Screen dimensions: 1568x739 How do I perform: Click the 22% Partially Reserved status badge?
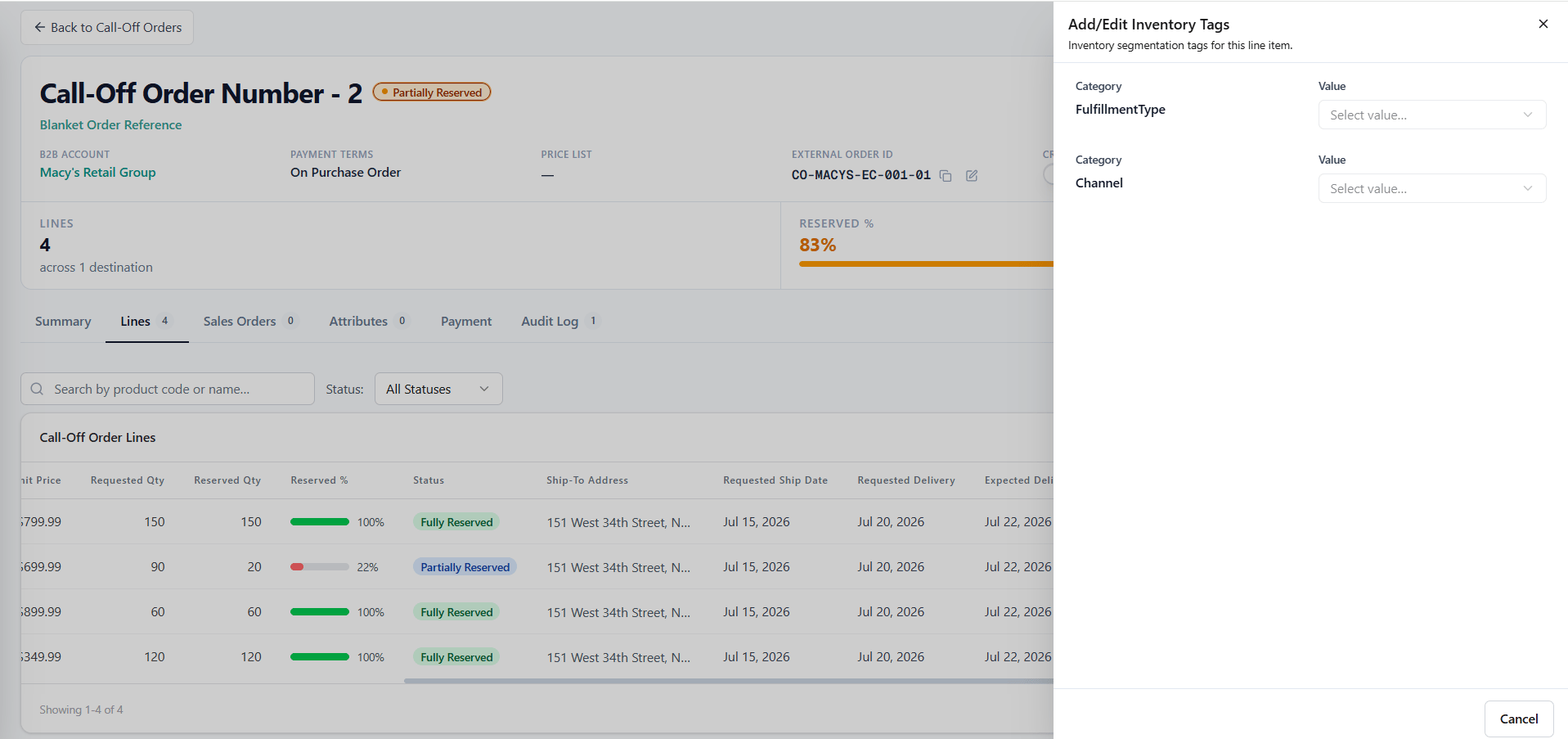(465, 567)
